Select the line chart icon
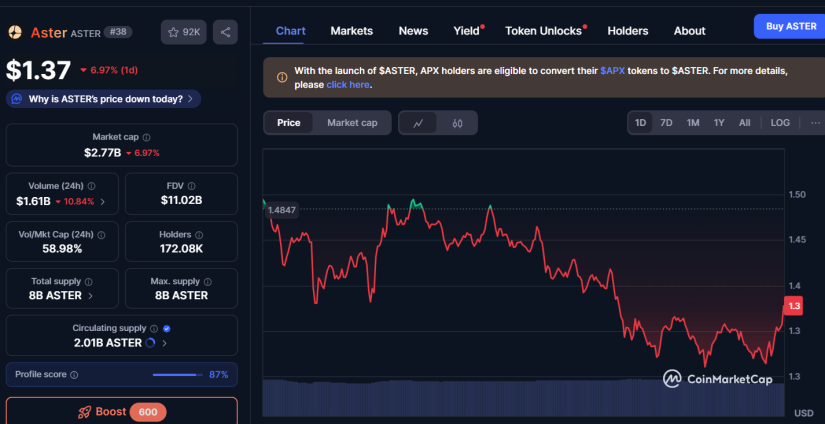825x424 pixels. click(x=418, y=123)
